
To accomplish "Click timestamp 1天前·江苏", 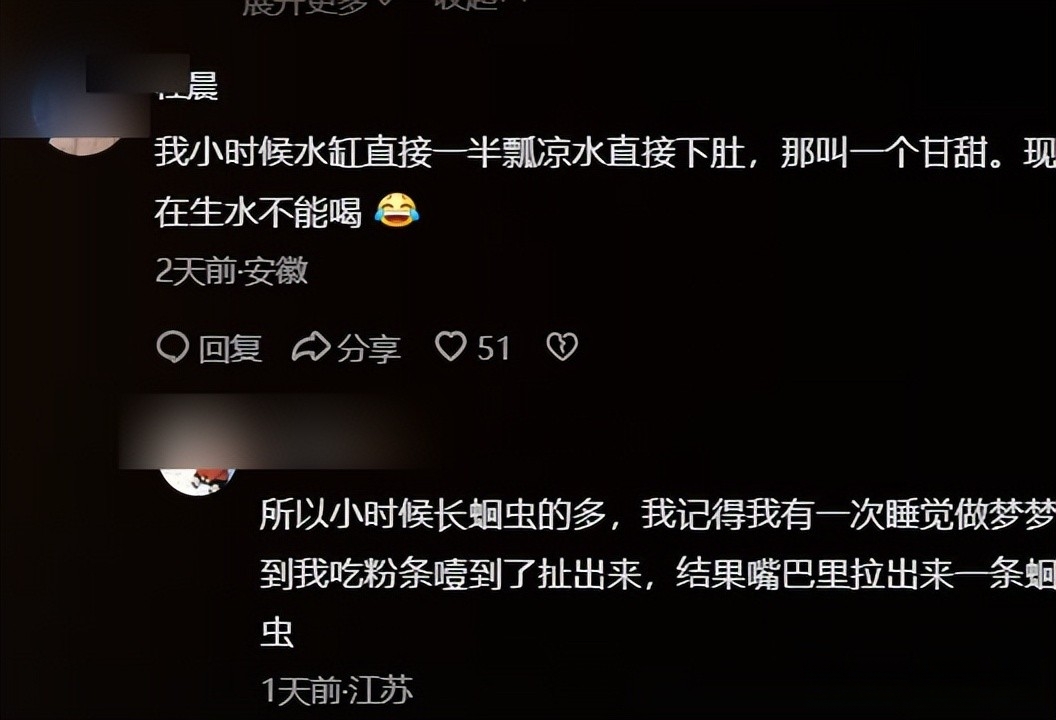I will [337, 690].
